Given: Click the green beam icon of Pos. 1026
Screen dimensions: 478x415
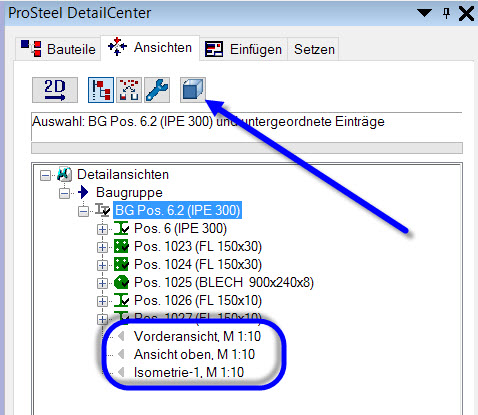Looking at the screenshot, I should [x=121, y=300].
